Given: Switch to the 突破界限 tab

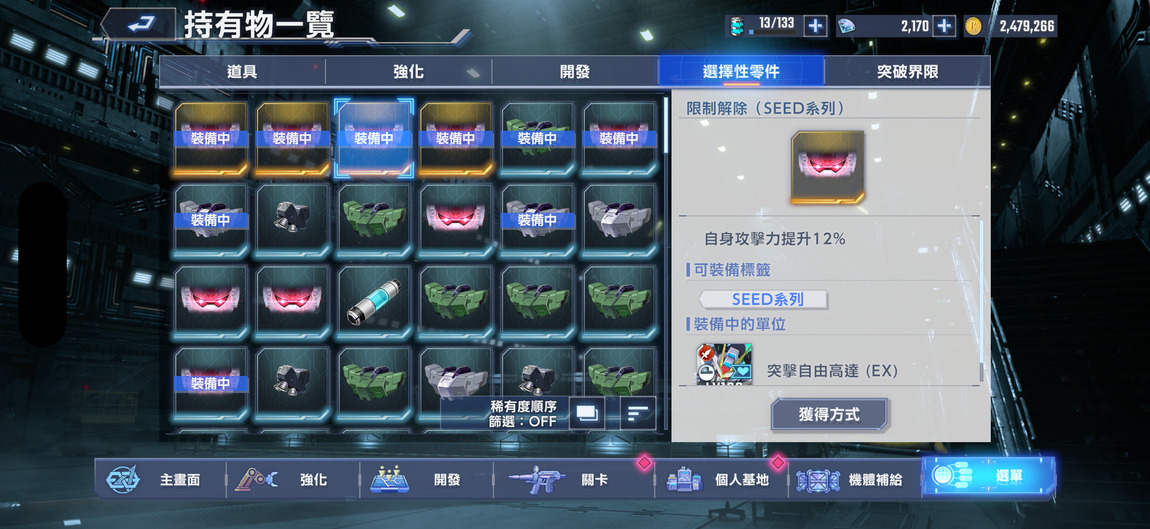Looking at the screenshot, I should point(907,72).
